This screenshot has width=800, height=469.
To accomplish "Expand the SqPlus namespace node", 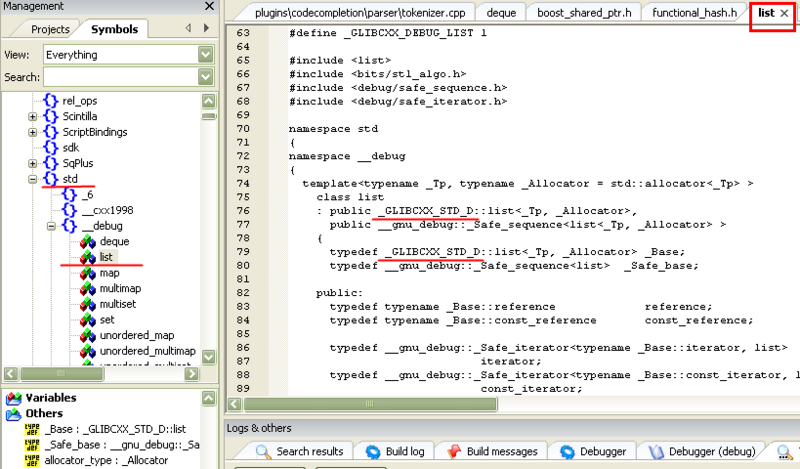I will click(x=33, y=164).
